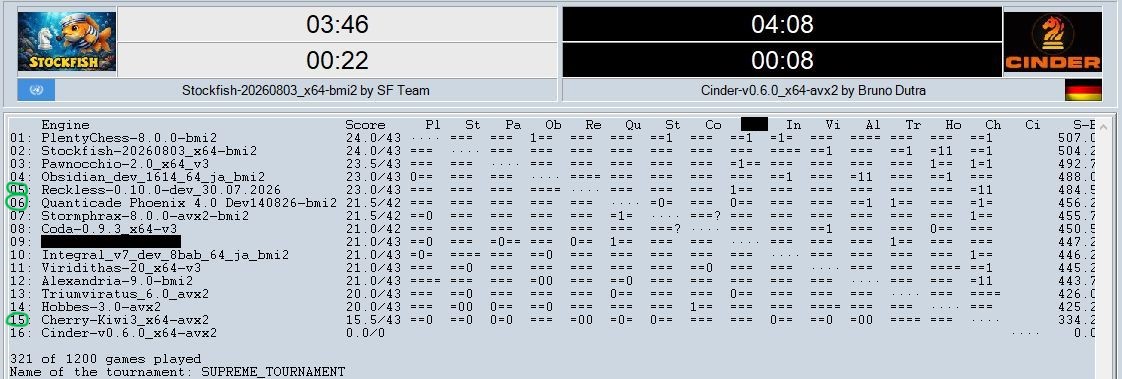Click the 'Co' column header
The width and height of the screenshot is (1122, 379).
tap(713, 125)
